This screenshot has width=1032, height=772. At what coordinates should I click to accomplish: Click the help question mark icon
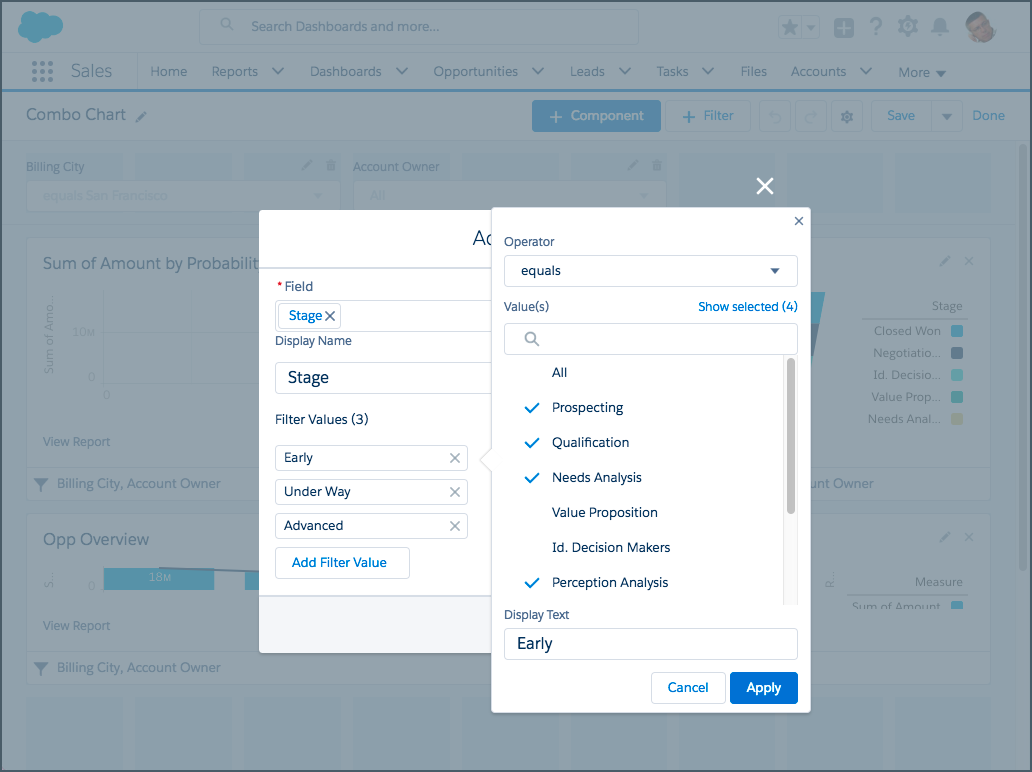876,27
